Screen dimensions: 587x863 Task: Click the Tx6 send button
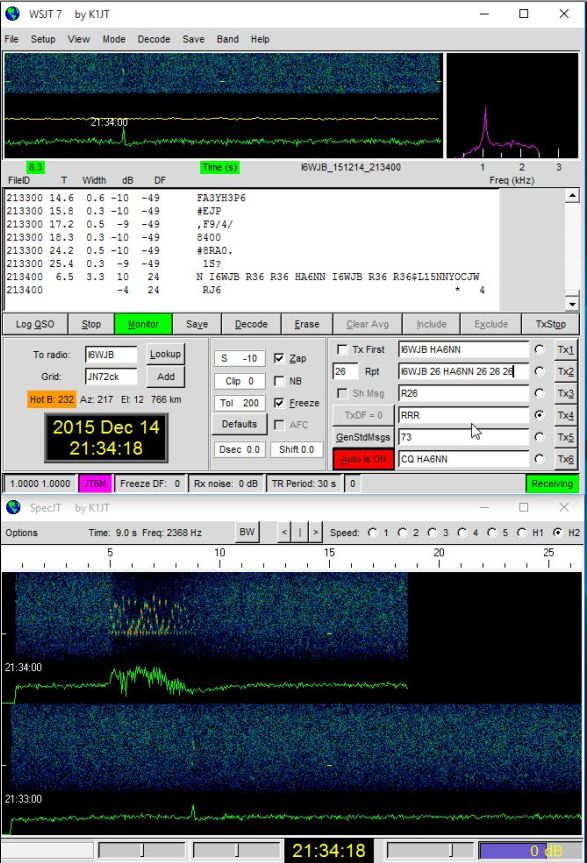click(565, 459)
